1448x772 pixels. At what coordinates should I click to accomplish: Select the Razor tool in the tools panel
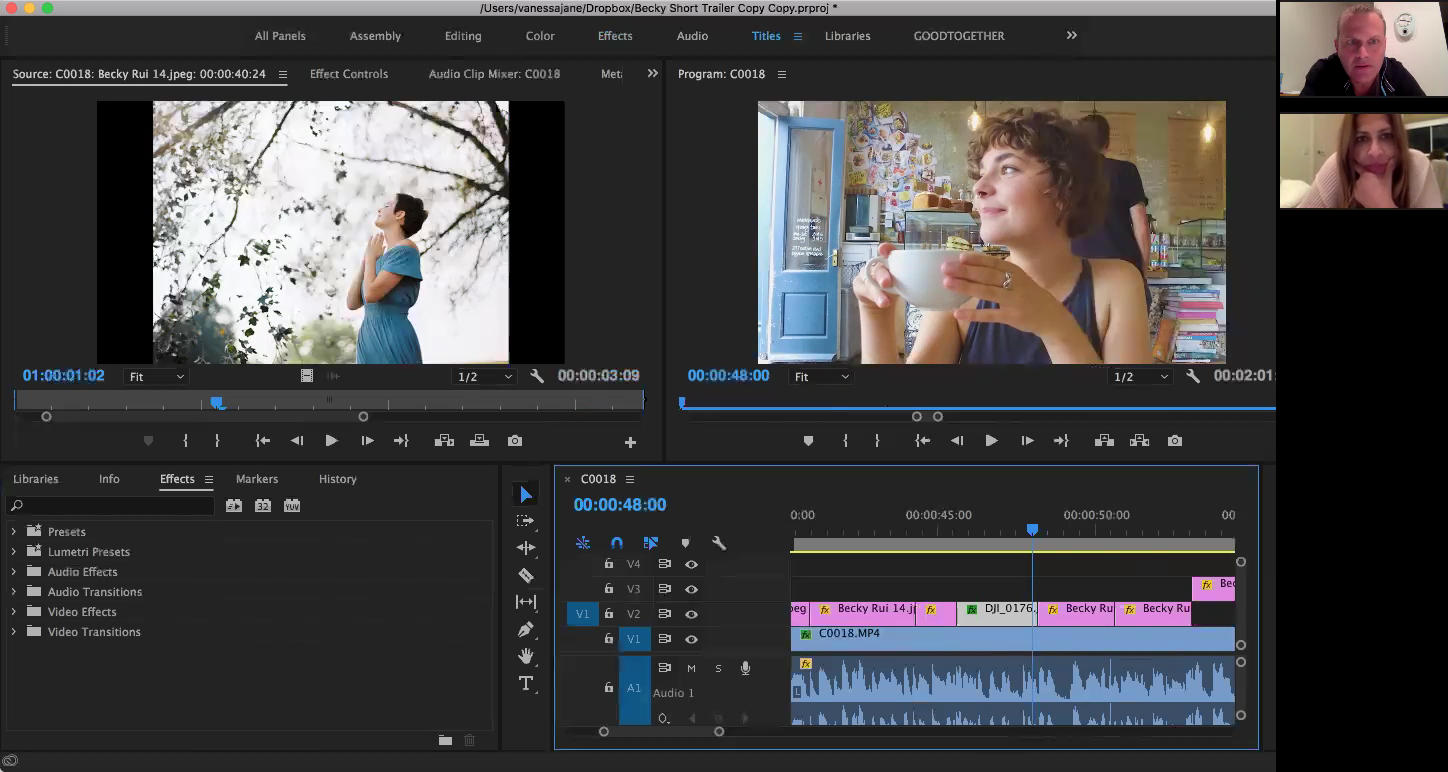(x=526, y=575)
